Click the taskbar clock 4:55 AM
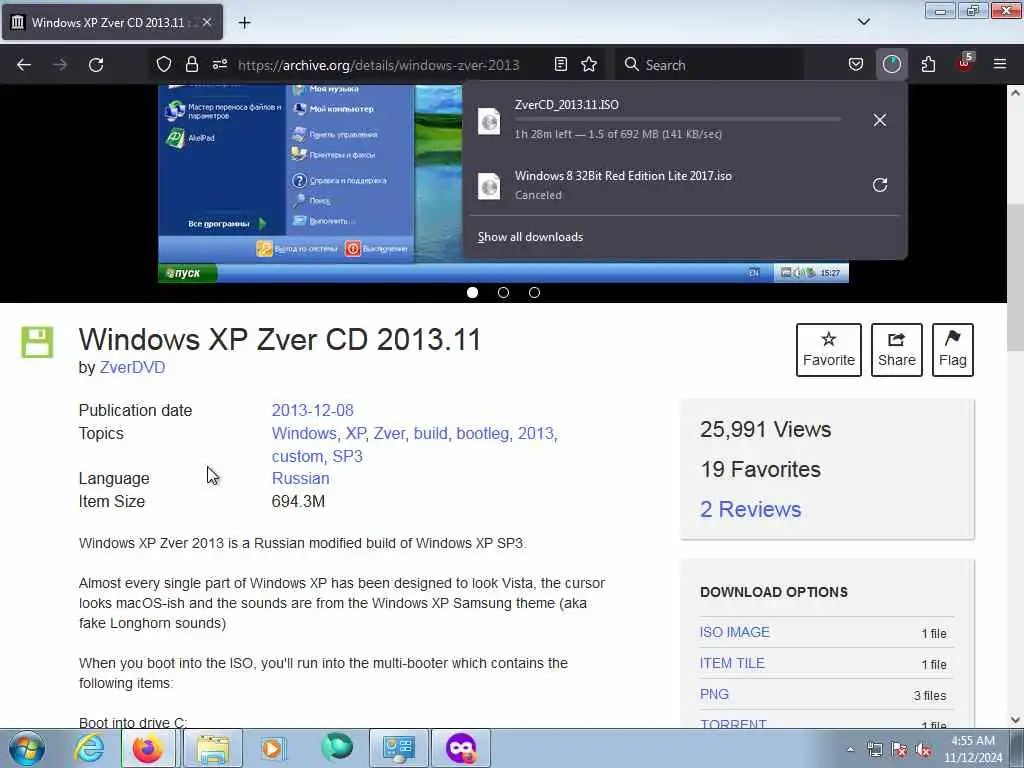The height and width of the screenshot is (768, 1024). [x=973, y=749]
